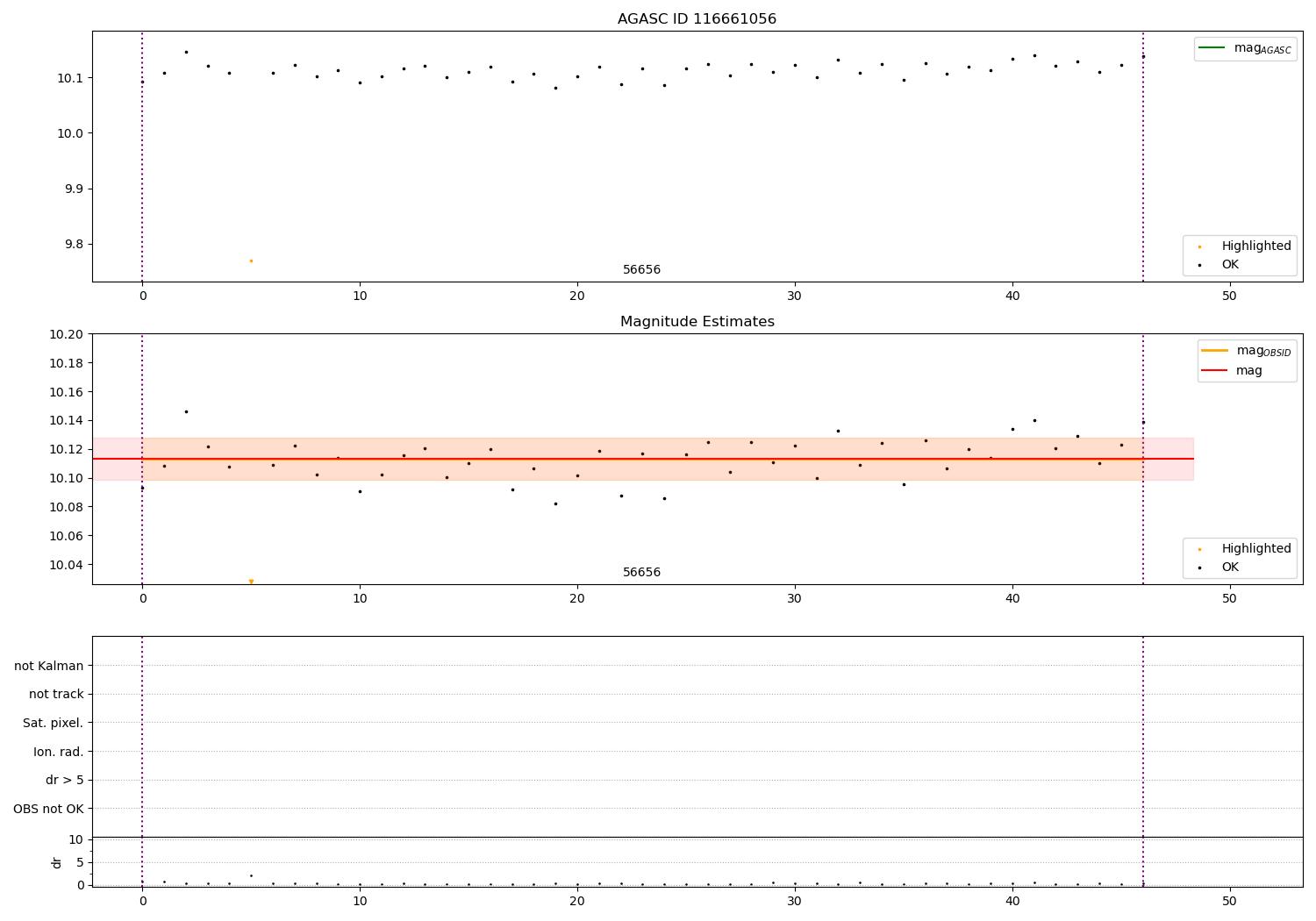Click the 56656 label in Magnitude Estimates plot
The height and width of the screenshot is (921, 1316).
[641, 572]
